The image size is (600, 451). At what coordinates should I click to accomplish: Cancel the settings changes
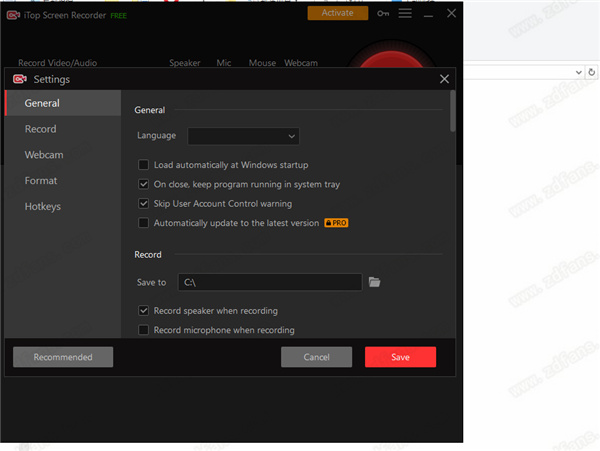pyautogui.click(x=316, y=357)
